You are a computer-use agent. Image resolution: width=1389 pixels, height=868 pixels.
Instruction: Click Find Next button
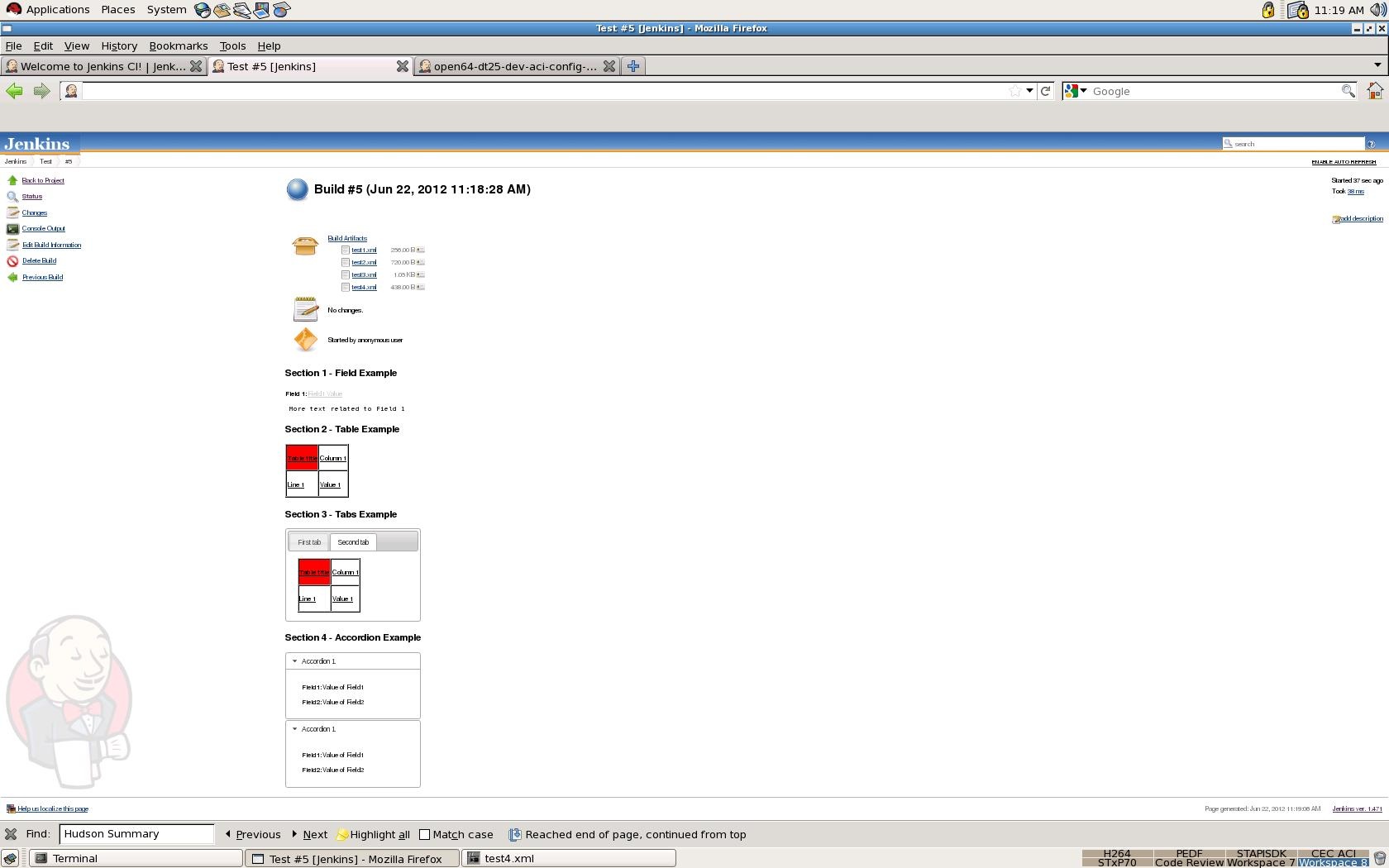tap(309, 835)
